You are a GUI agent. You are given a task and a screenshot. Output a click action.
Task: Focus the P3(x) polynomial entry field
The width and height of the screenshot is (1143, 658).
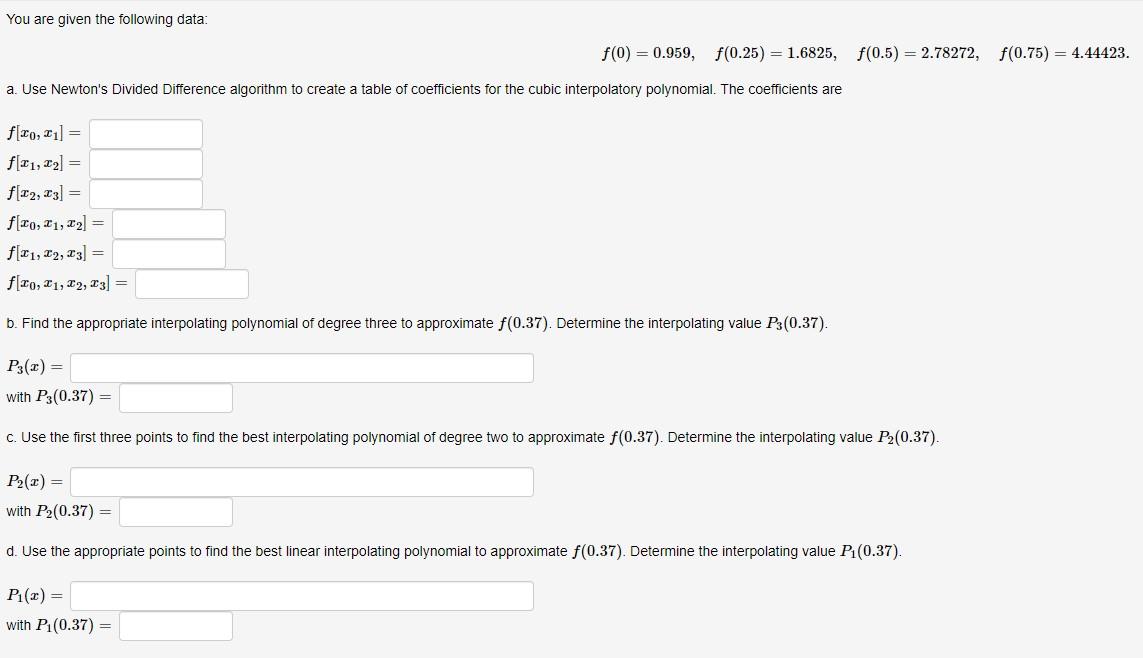(302, 368)
